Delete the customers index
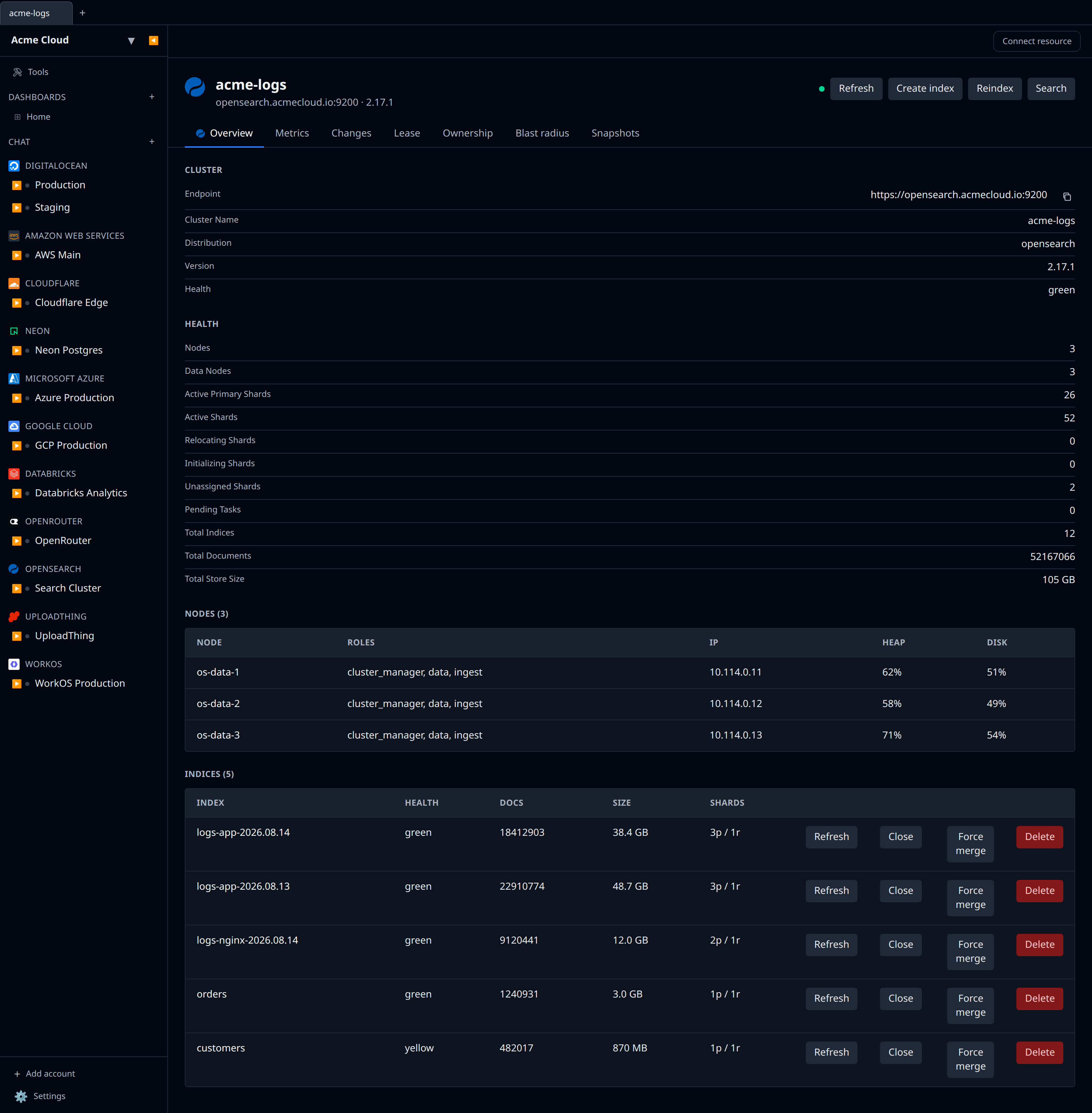1092x1113 pixels. coord(1039,1052)
